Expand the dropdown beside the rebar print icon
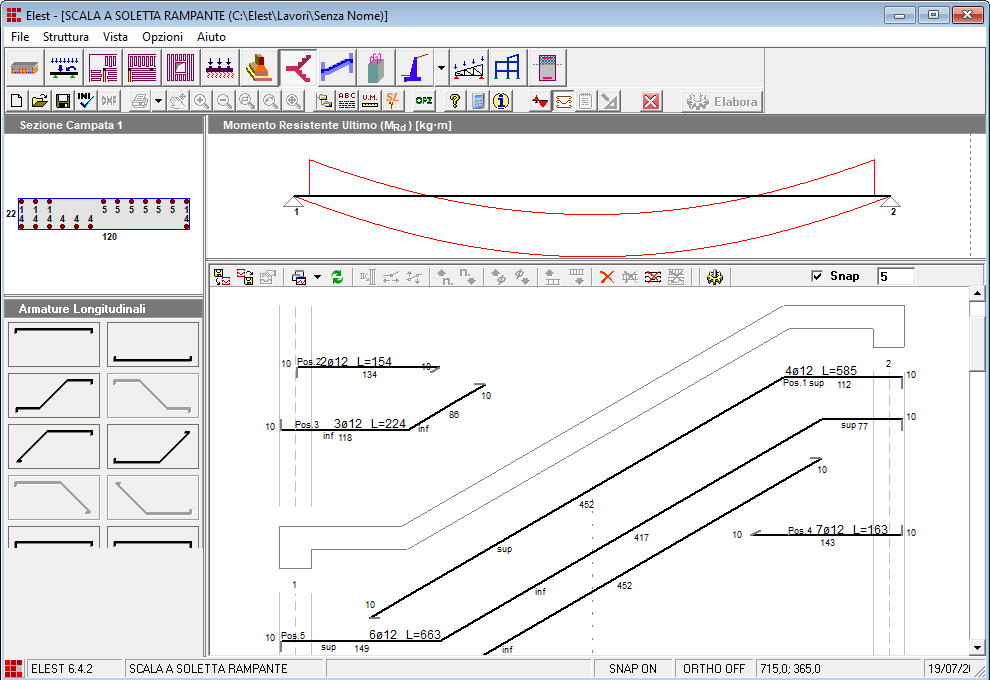Viewport: 990px width, 680px height. (317, 277)
